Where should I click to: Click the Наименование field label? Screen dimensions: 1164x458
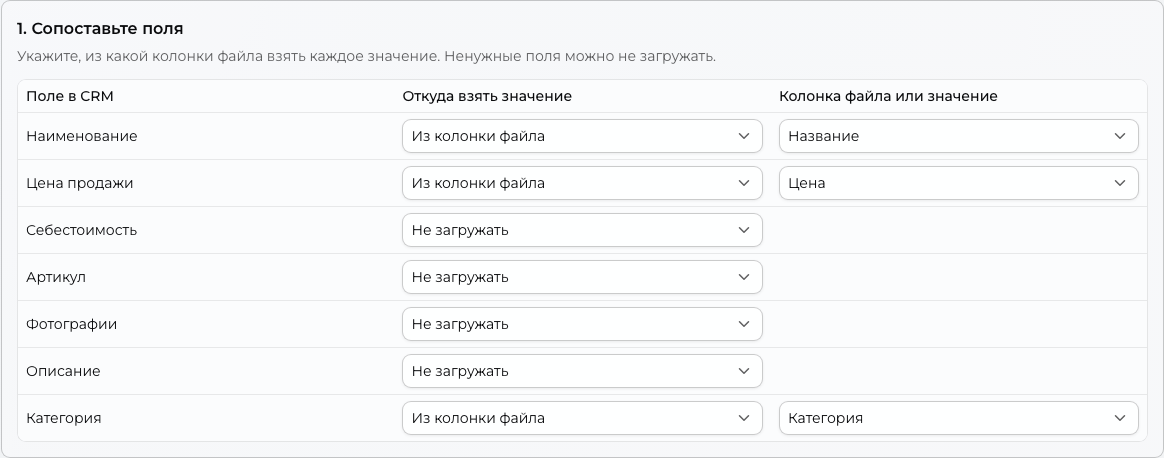(x=82, y=137)
